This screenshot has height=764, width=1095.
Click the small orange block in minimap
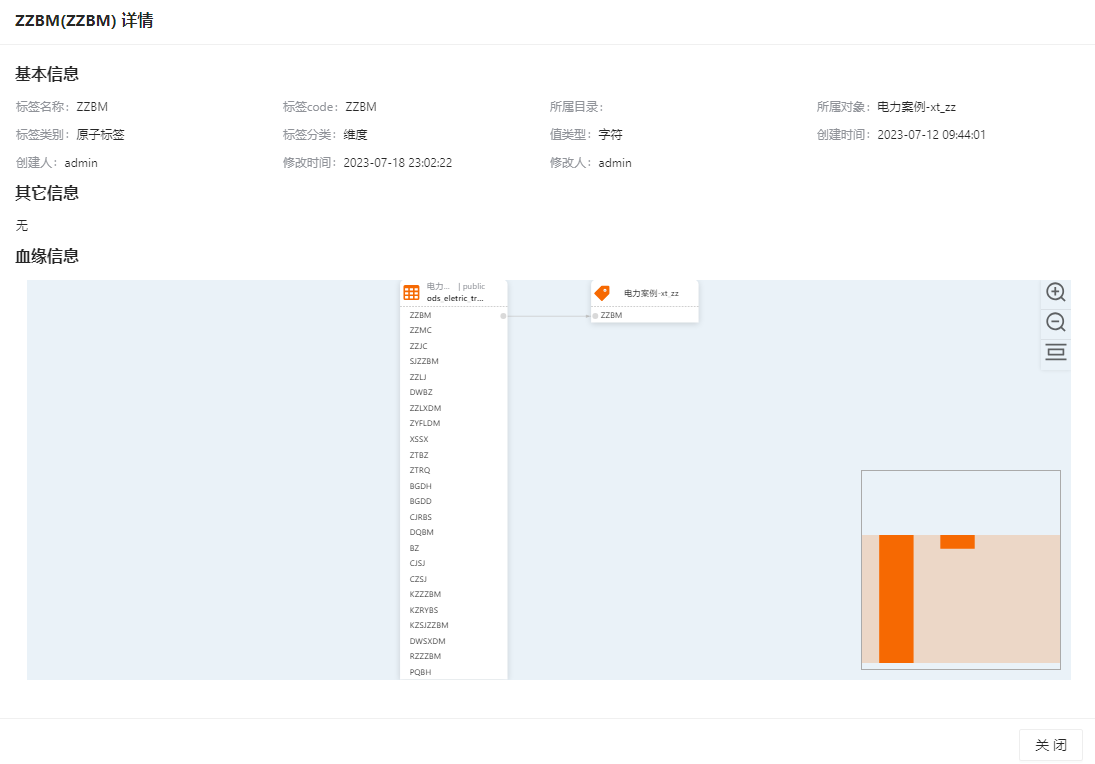click(x=957, y=542)
